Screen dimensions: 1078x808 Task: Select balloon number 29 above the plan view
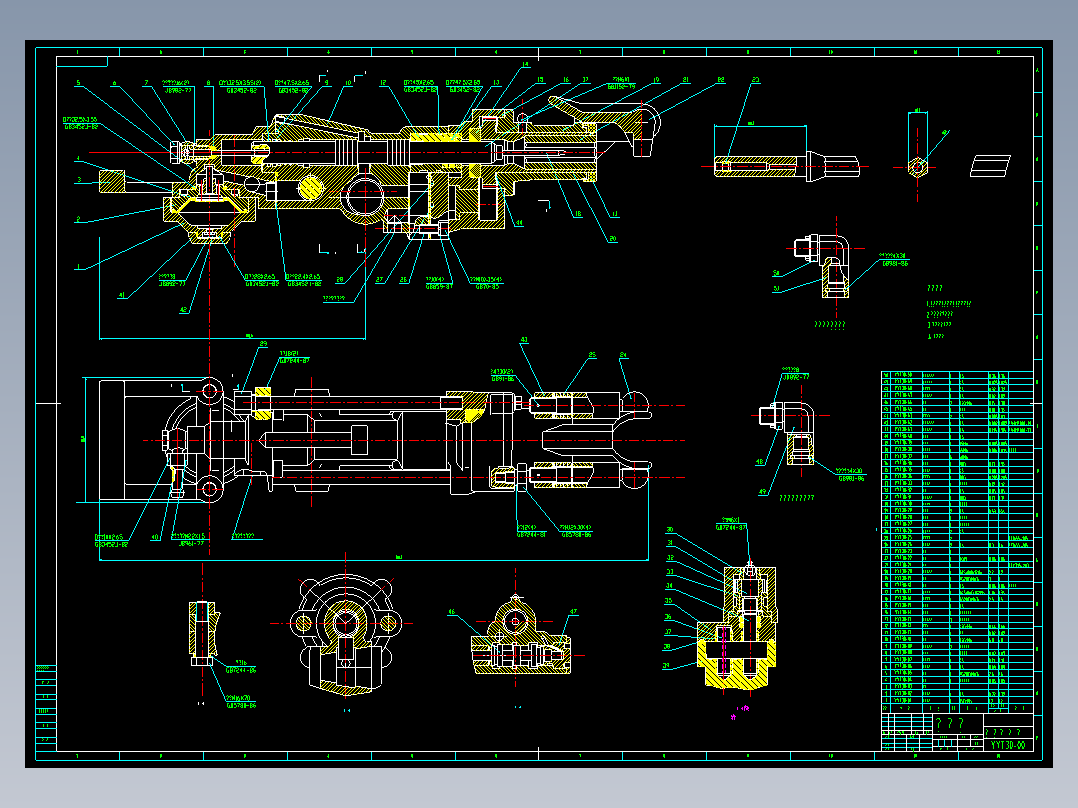[263, 344]
